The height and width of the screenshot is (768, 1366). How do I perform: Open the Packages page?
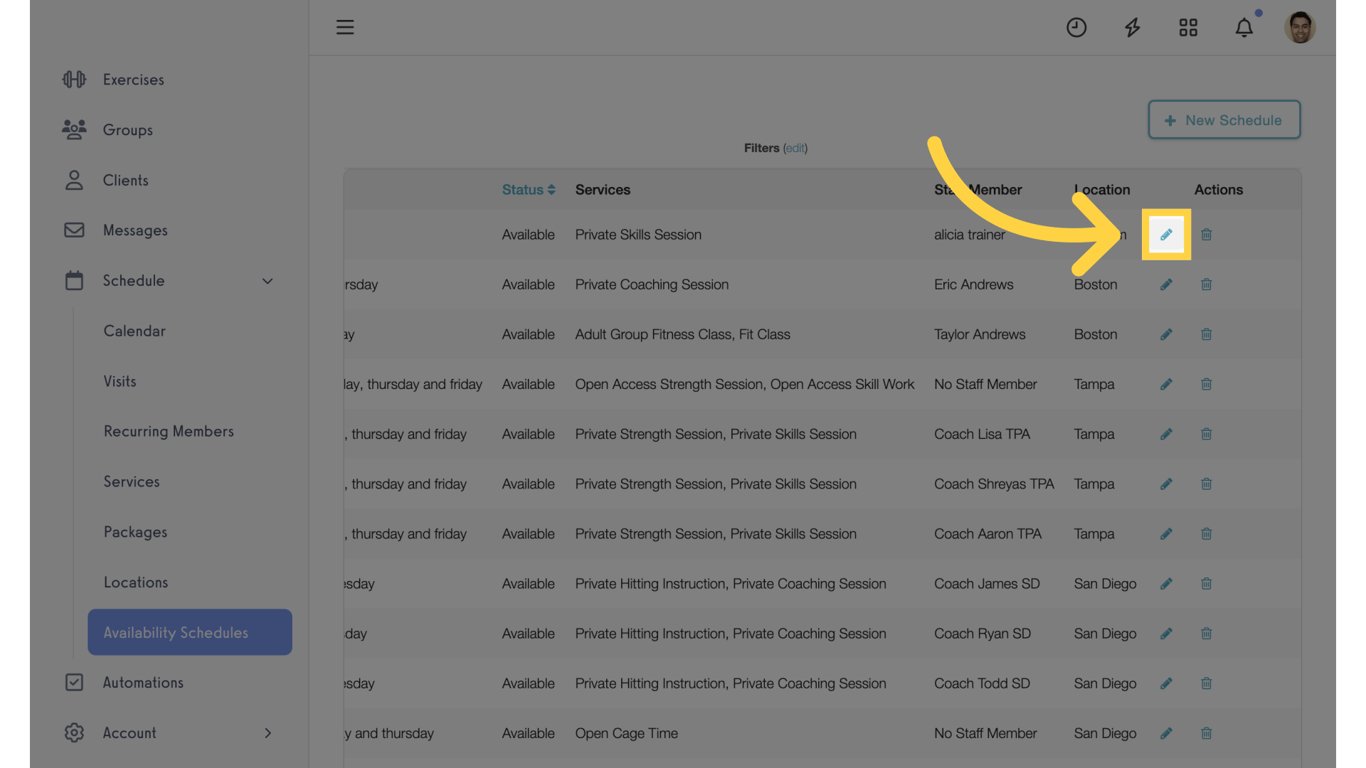[x=133, y=531]
